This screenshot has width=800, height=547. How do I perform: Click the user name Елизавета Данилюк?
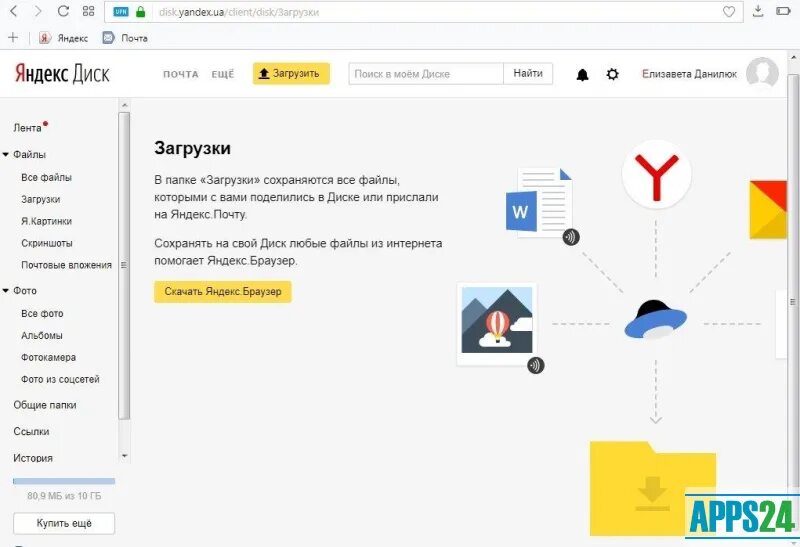pyautogui.click(x=689, y=74)
